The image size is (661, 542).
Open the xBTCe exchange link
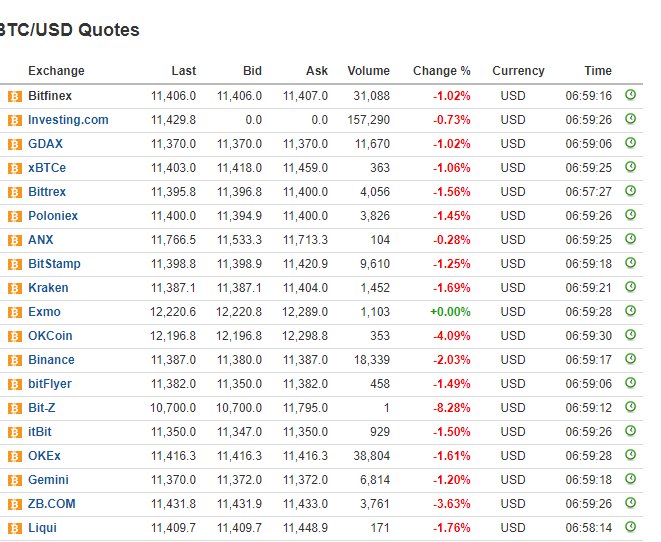coord(47,168)
